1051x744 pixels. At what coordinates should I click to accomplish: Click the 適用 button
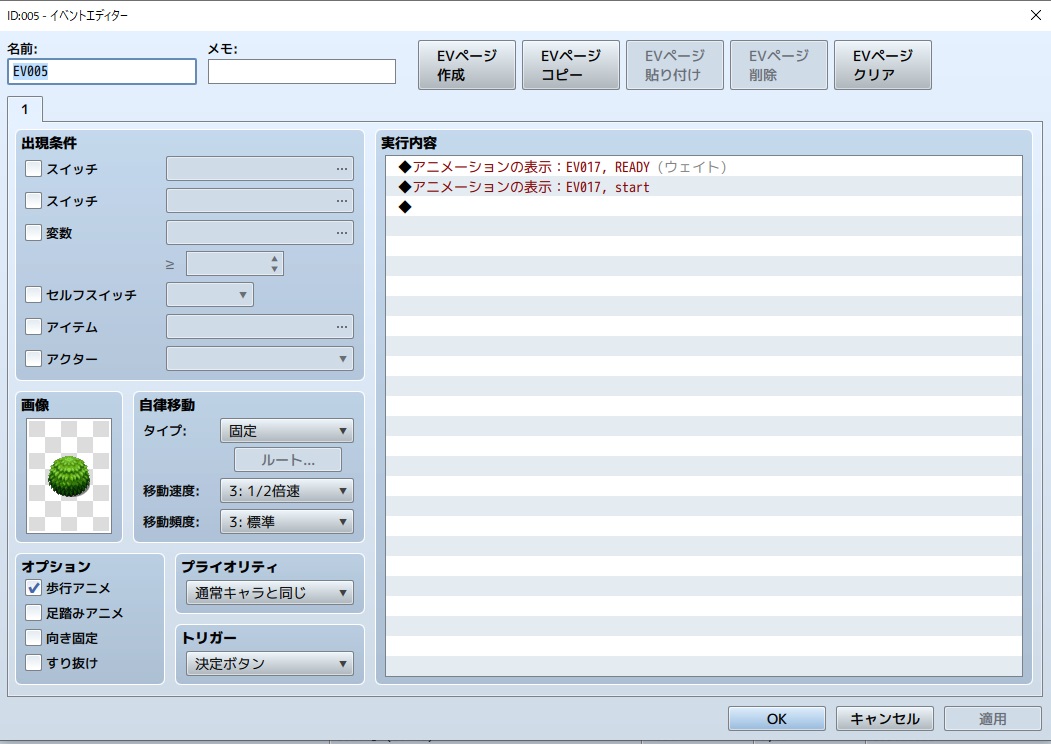[993, 719]
